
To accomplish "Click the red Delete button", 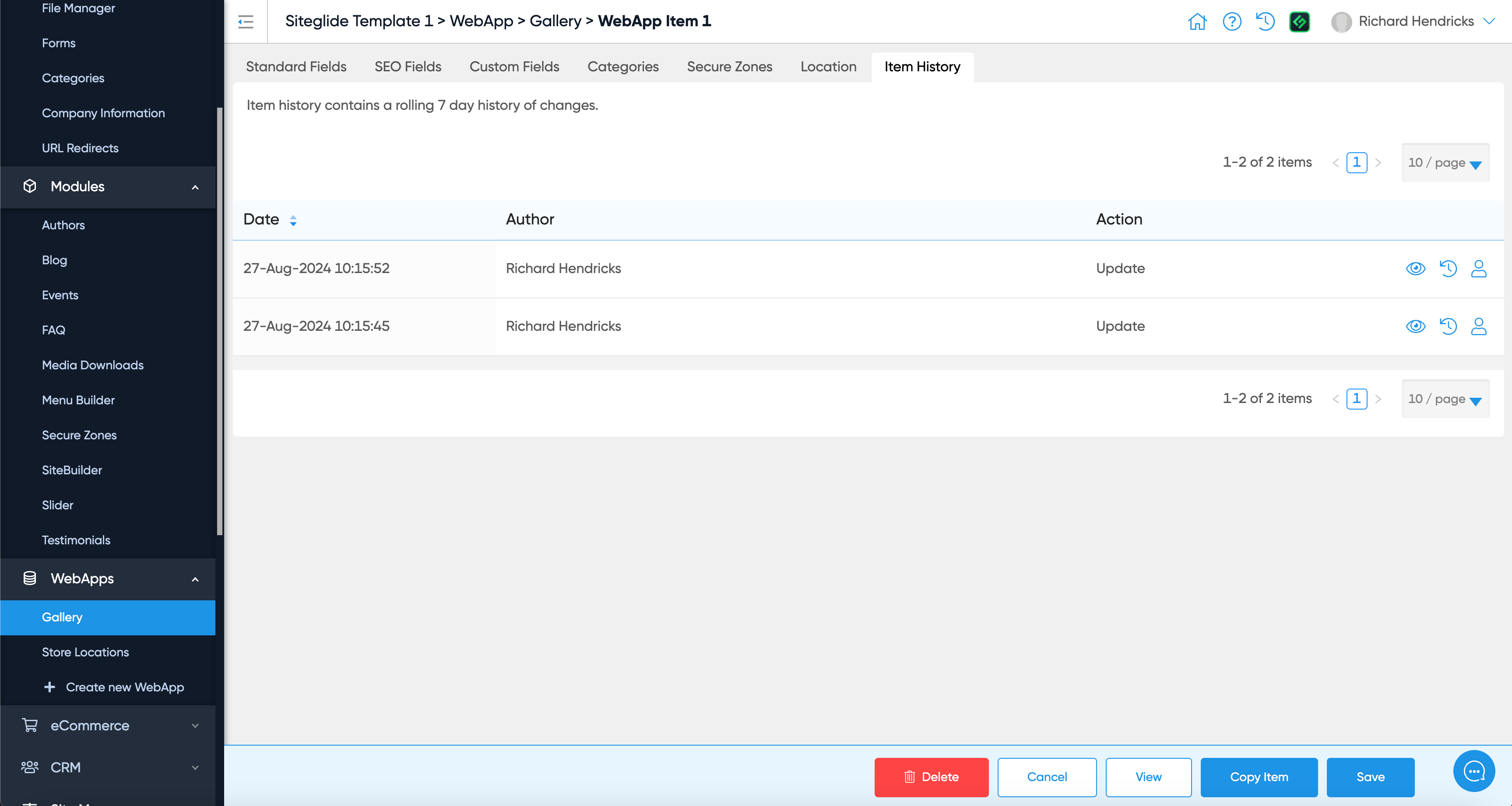I will coord(931,777).
